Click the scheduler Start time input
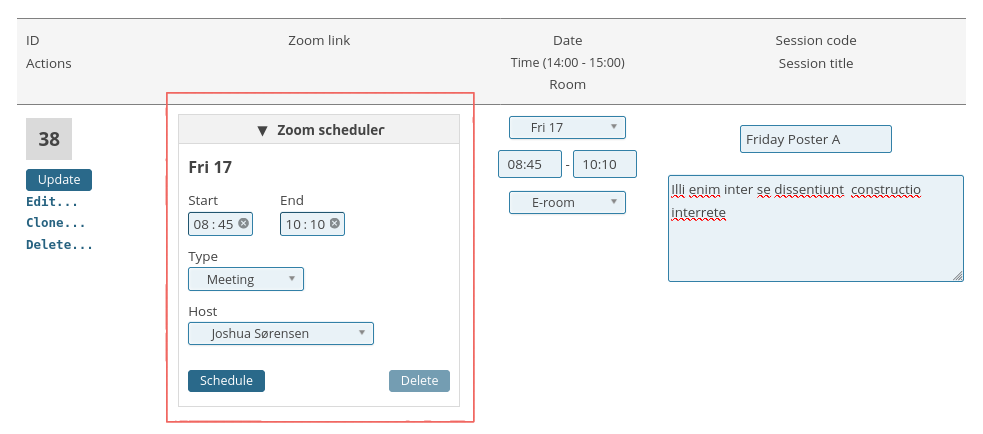Screen dimensions: 983x434 click(213, 224)
